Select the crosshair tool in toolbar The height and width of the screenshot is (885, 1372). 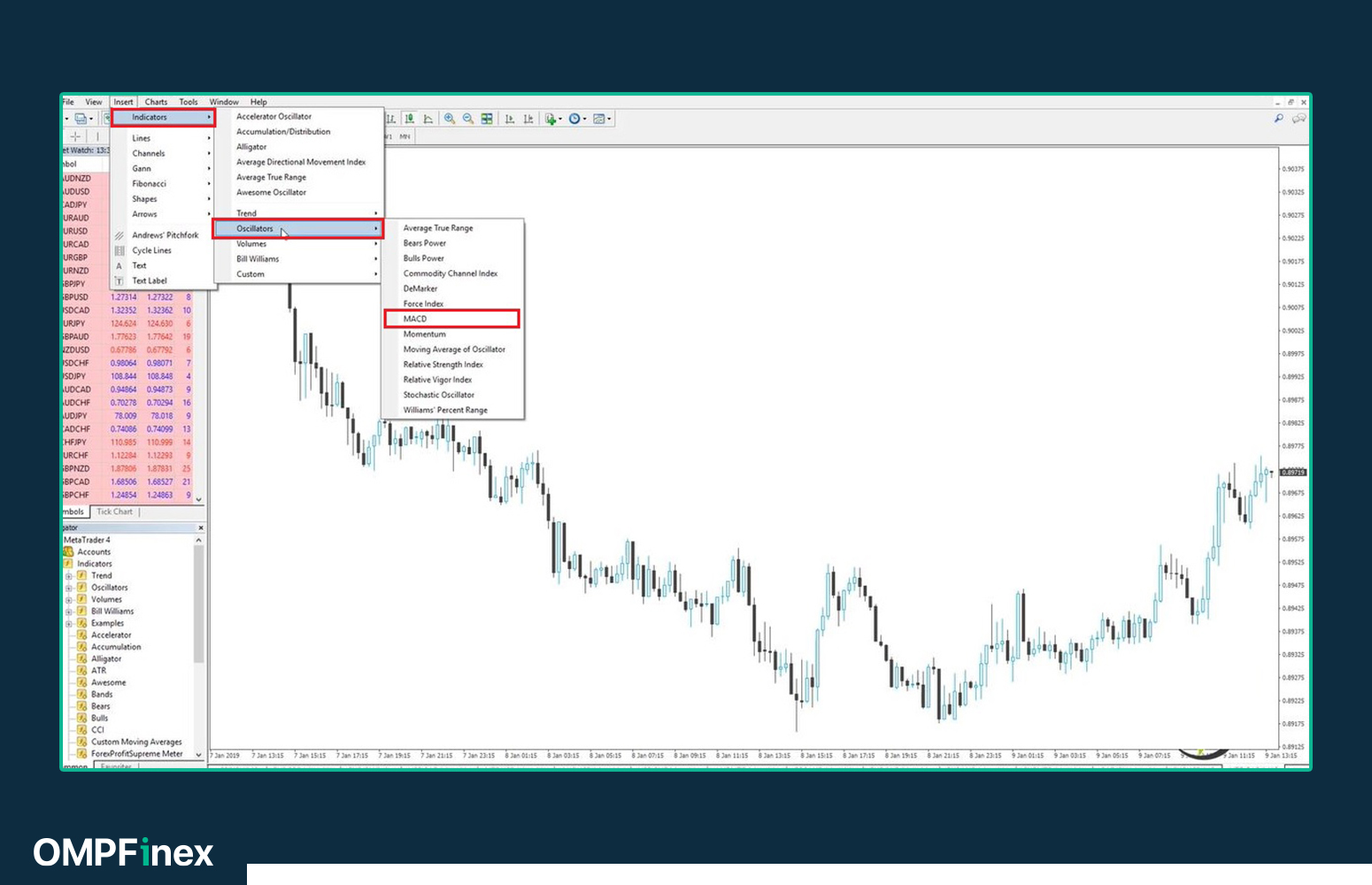tap(75, 136)
